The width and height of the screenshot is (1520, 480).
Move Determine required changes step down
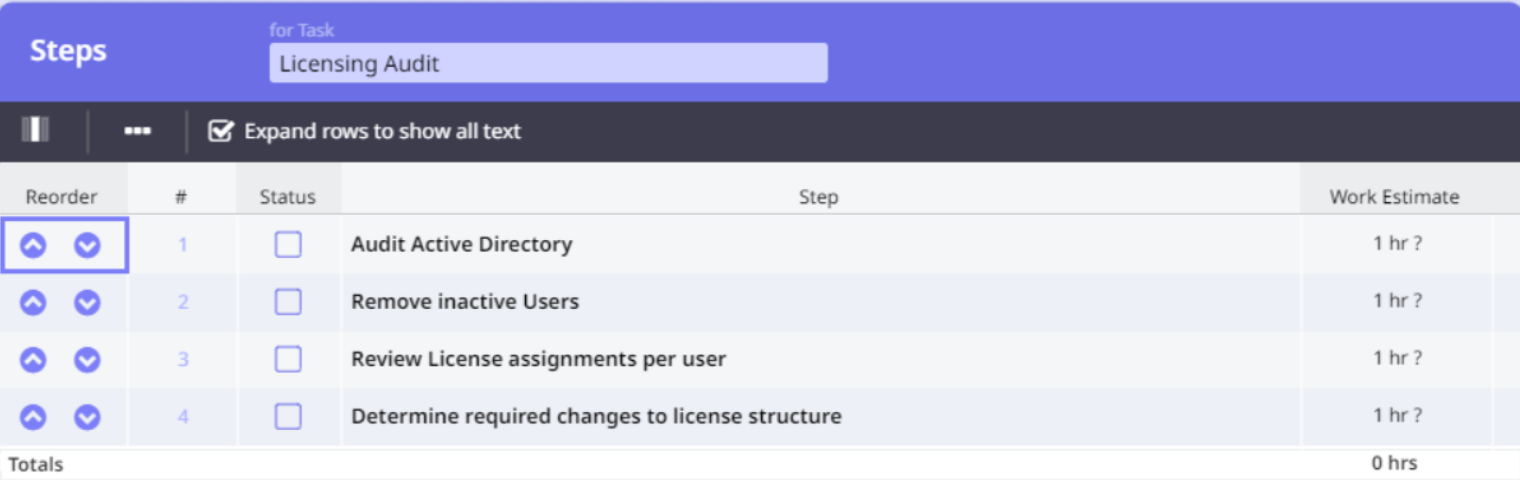pyautogui.click(x=88, y=417)
